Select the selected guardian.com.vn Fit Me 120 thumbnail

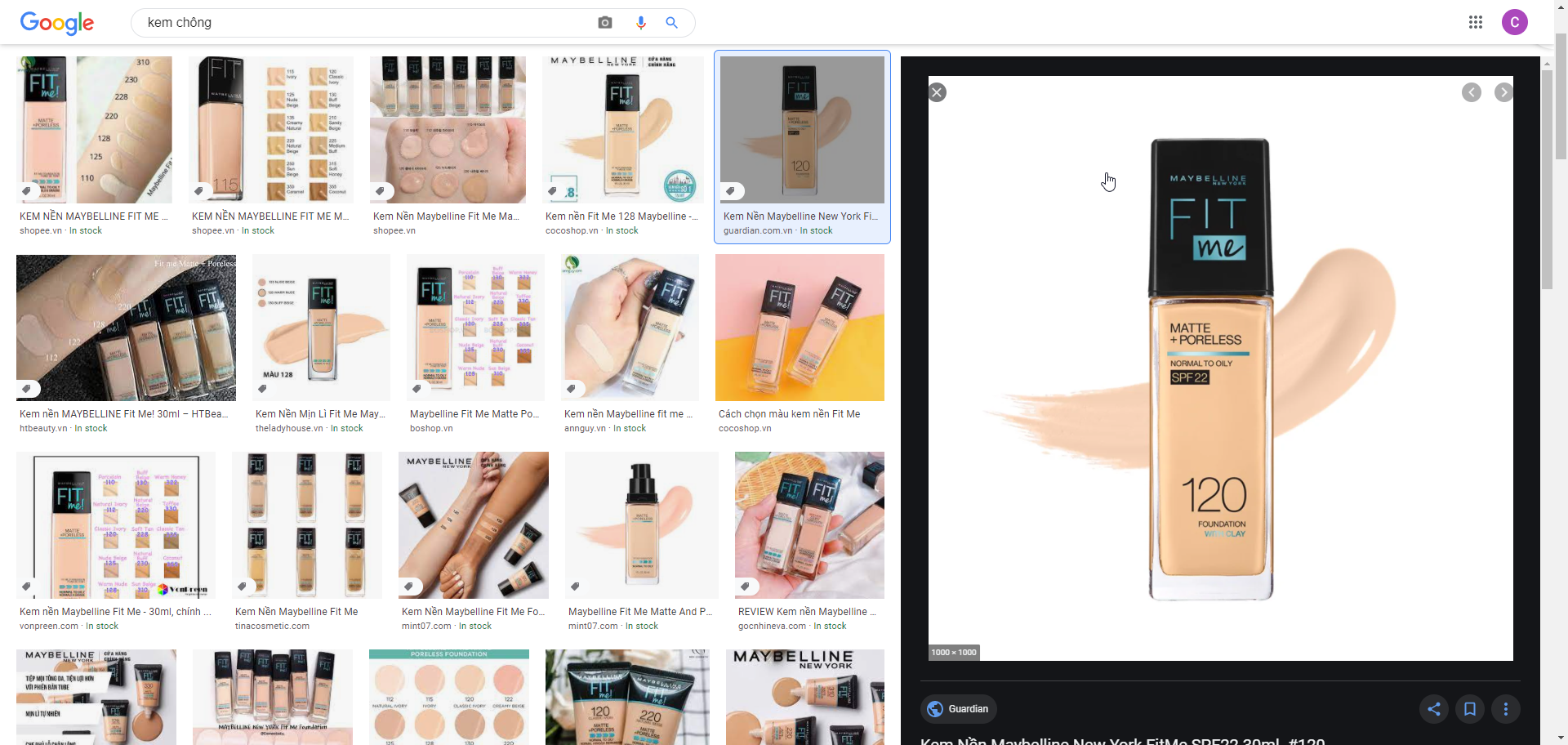pyautogui.click(x=802, y=129)
